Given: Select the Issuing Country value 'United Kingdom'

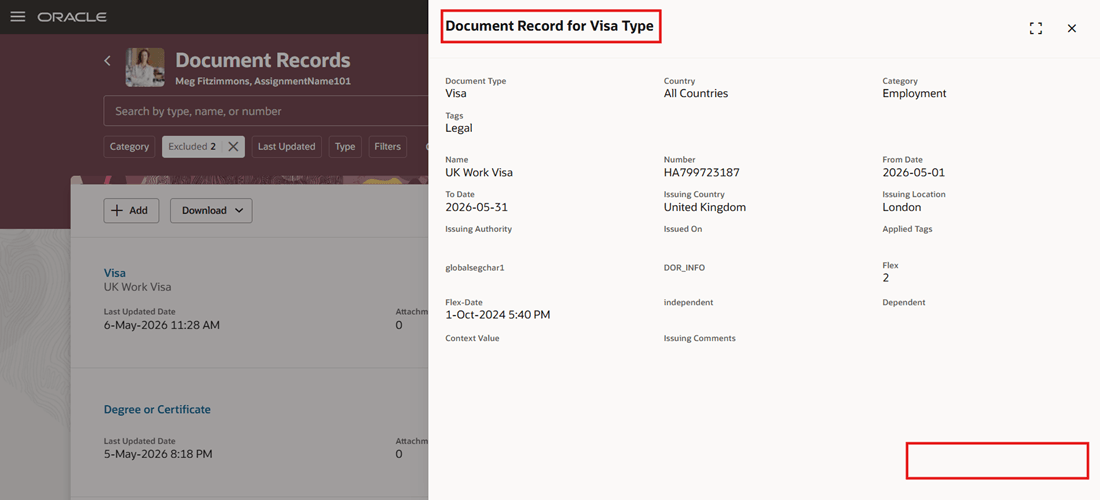Looking at the screenshot, I should [x=705, y=208].
